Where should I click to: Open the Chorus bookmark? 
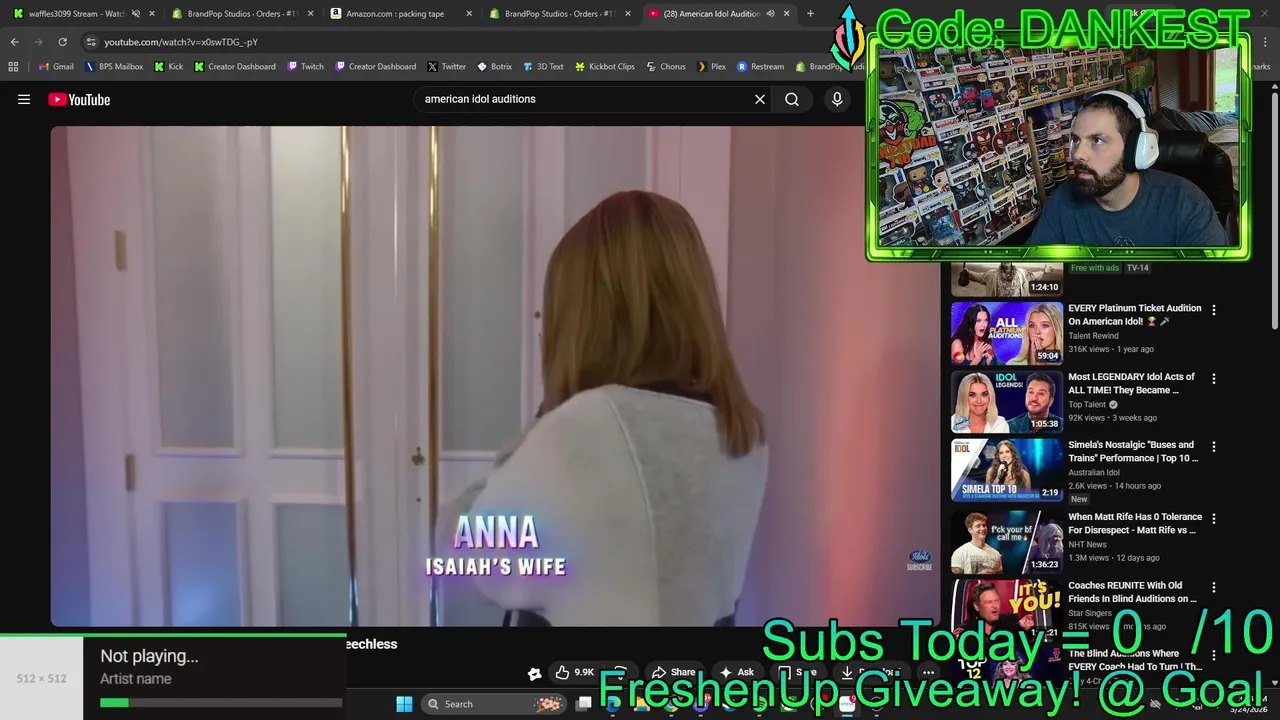point(665,67)
